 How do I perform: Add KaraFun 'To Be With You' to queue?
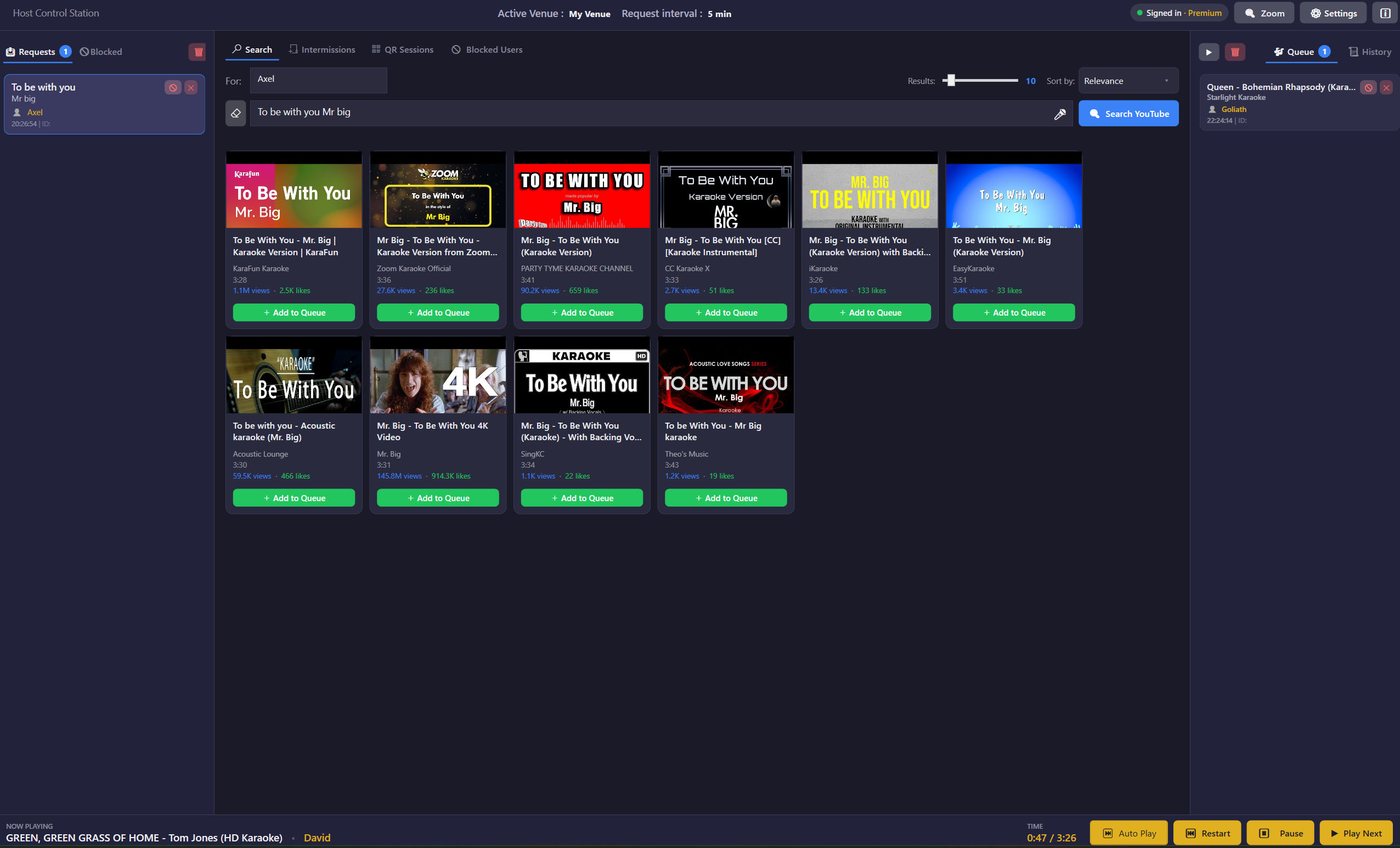click(293, 313)
